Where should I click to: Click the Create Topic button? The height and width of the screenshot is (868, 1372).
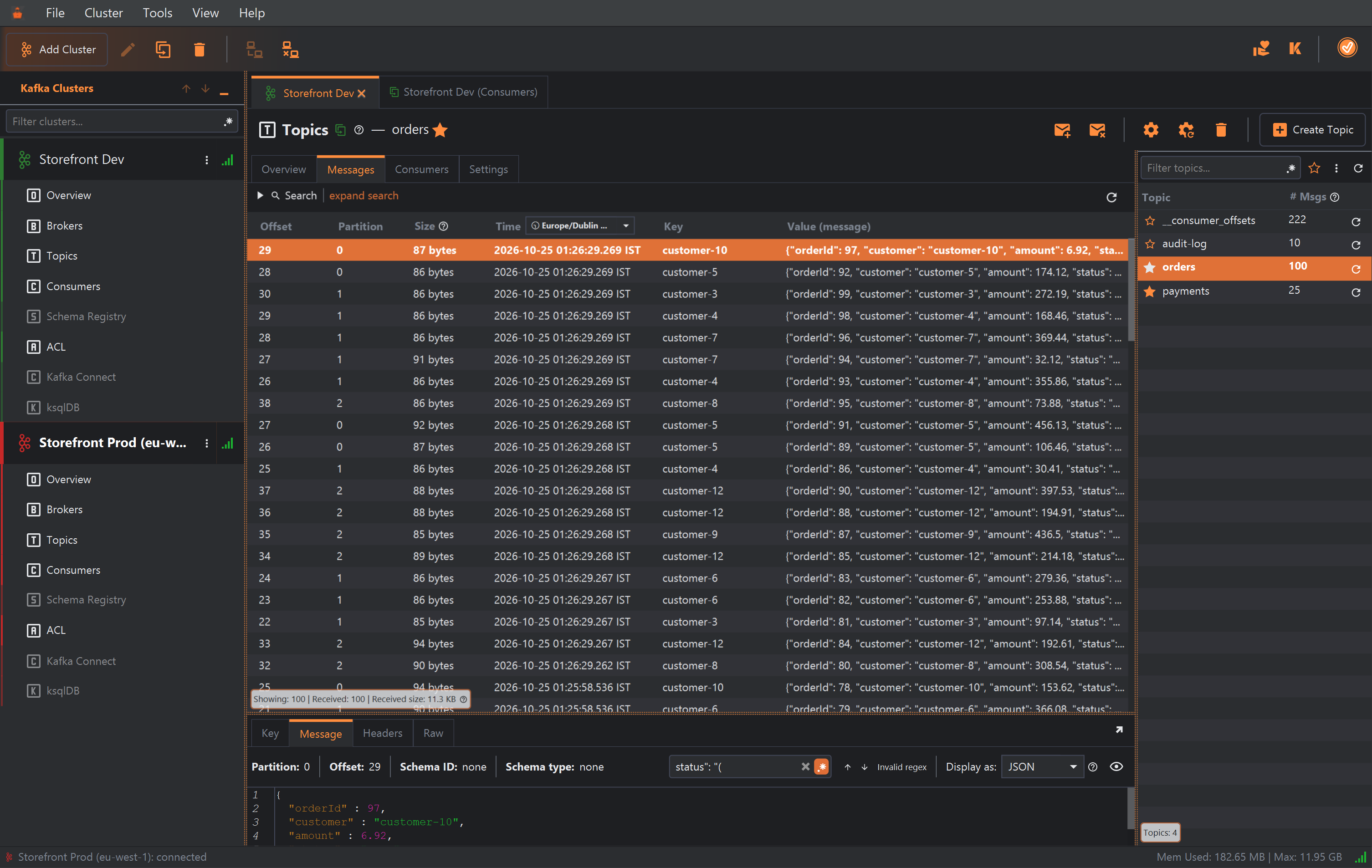(x=1312, y=130)
